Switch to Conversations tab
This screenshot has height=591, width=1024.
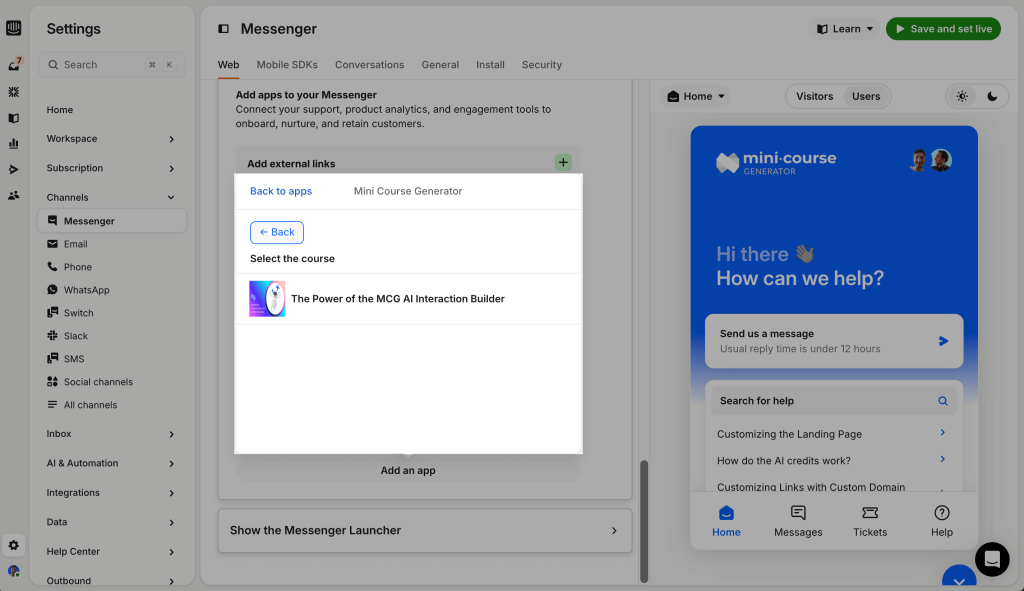(x=370, y=65)
